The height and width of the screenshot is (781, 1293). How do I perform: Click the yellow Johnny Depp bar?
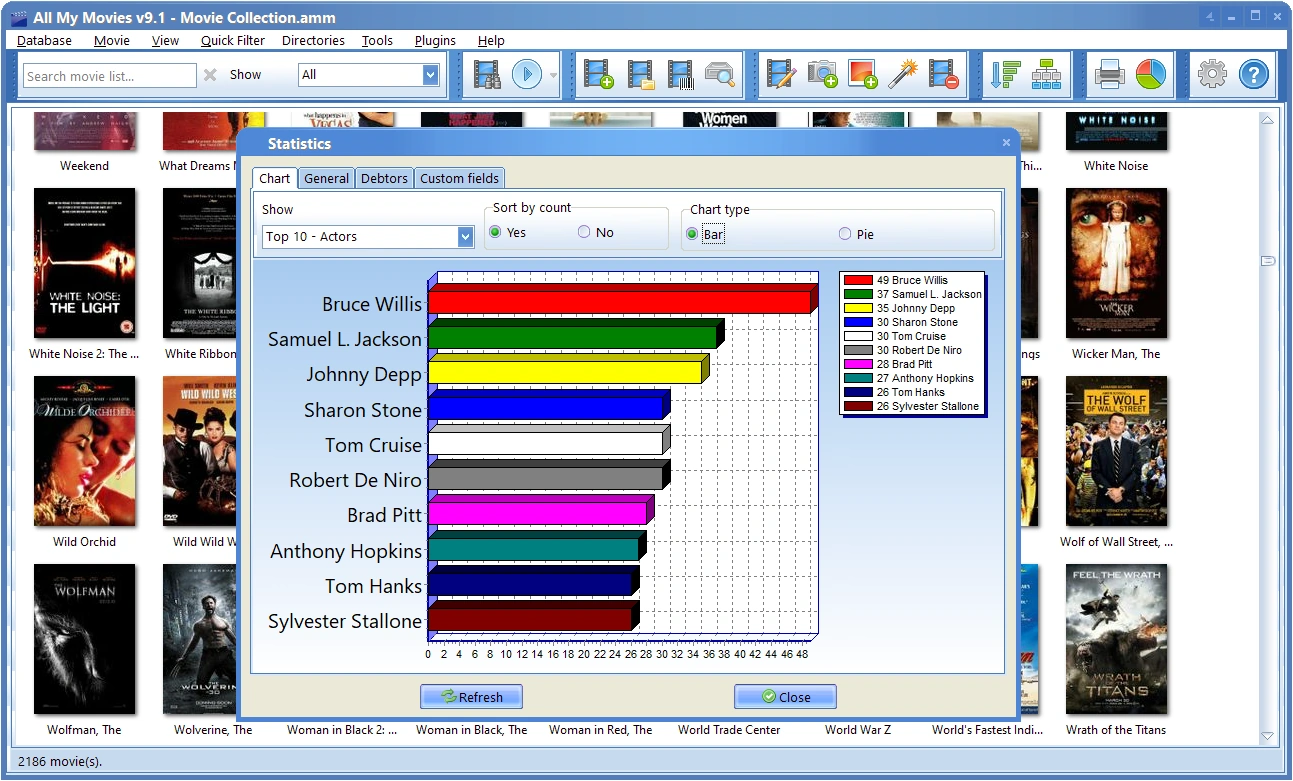(565, 373)
